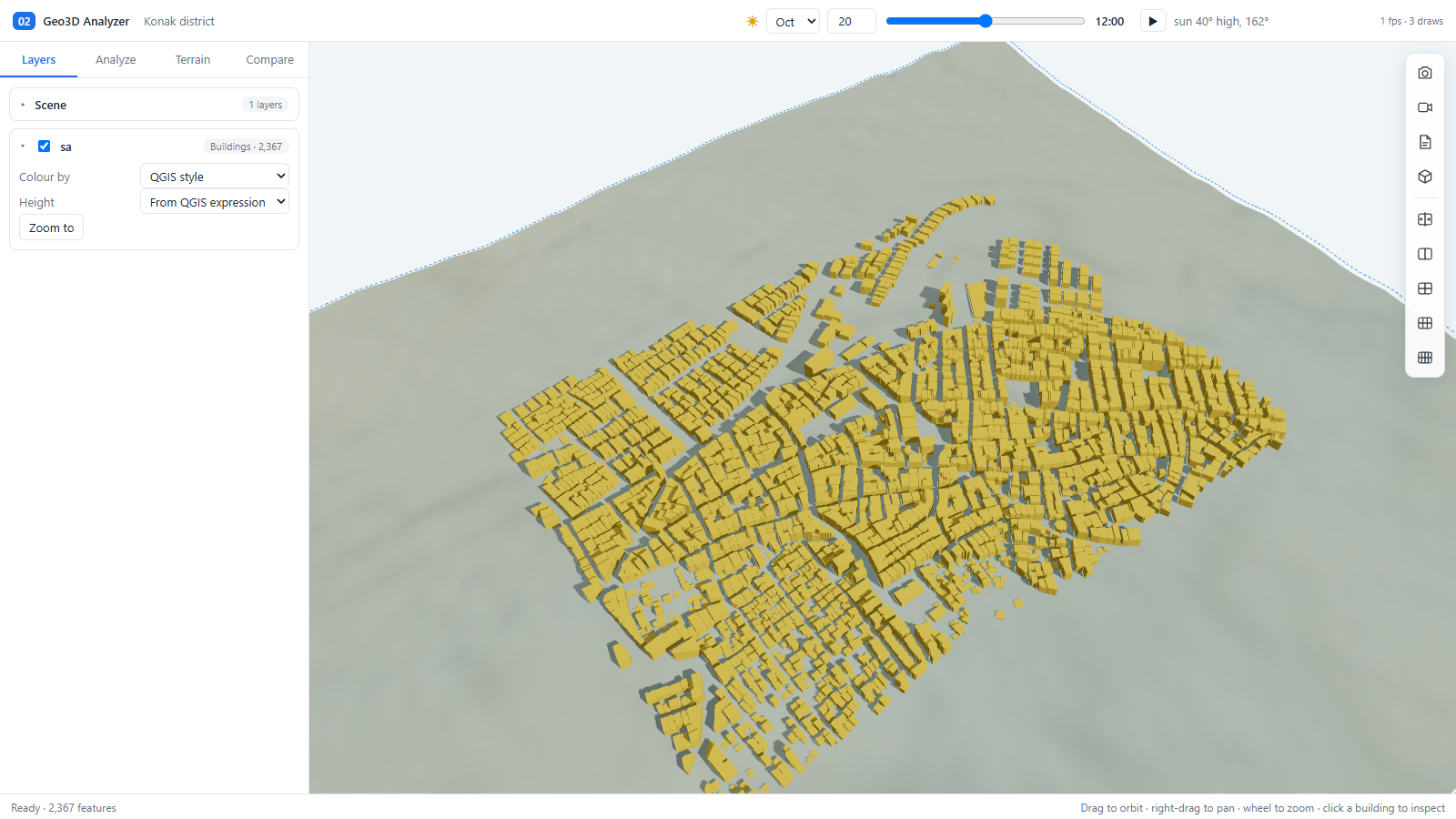Click the Zoom to button
This screenshot has height=819, width=1456.
point(51,227)
